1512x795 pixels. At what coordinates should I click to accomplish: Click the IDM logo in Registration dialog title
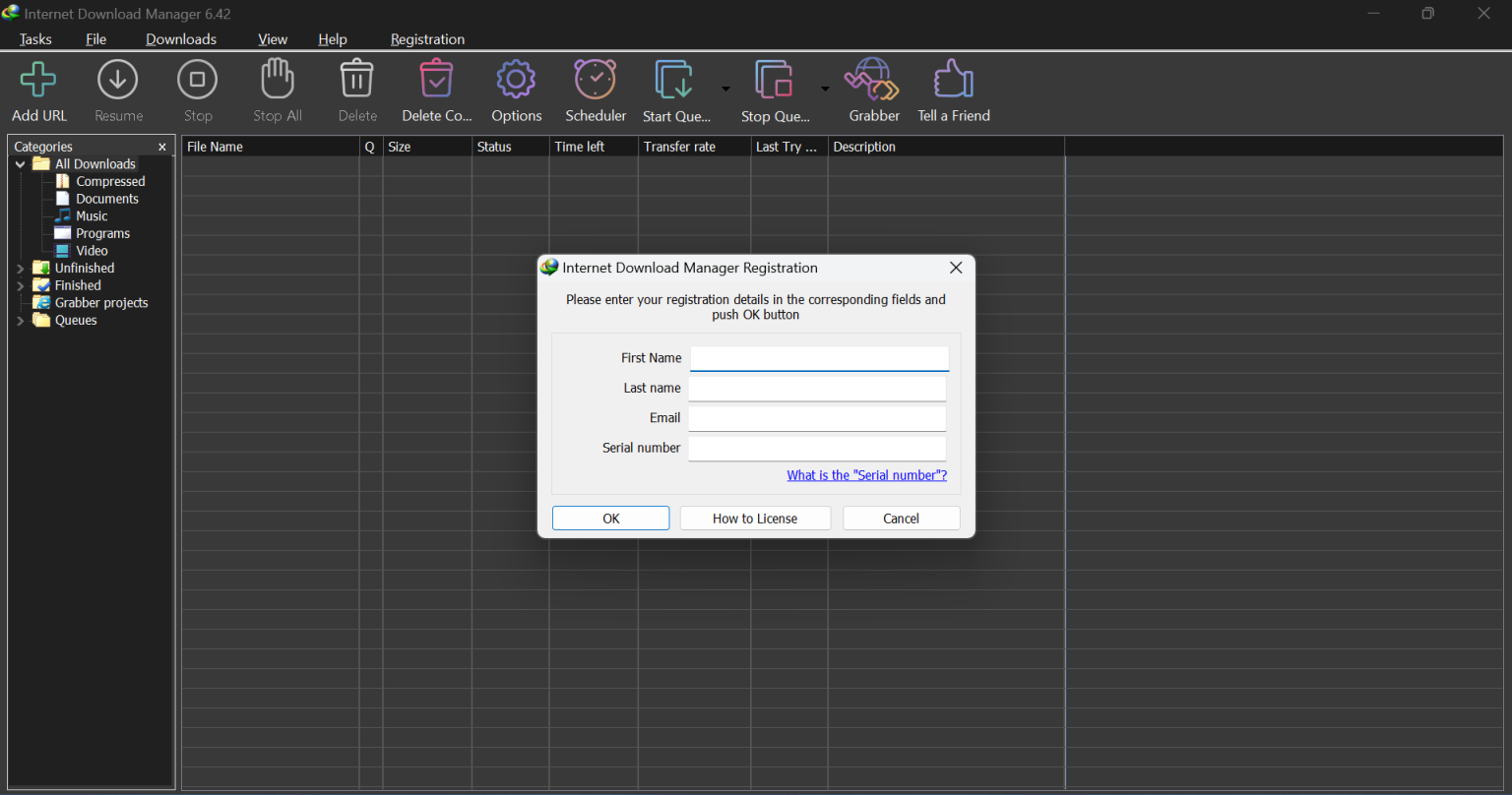click(x=549, y=268)
